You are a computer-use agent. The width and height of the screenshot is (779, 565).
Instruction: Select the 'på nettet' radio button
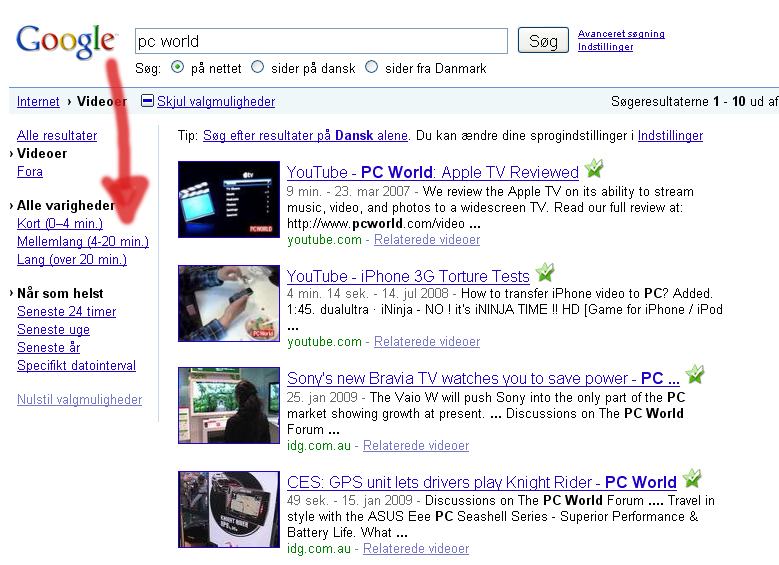pos(178,68)
